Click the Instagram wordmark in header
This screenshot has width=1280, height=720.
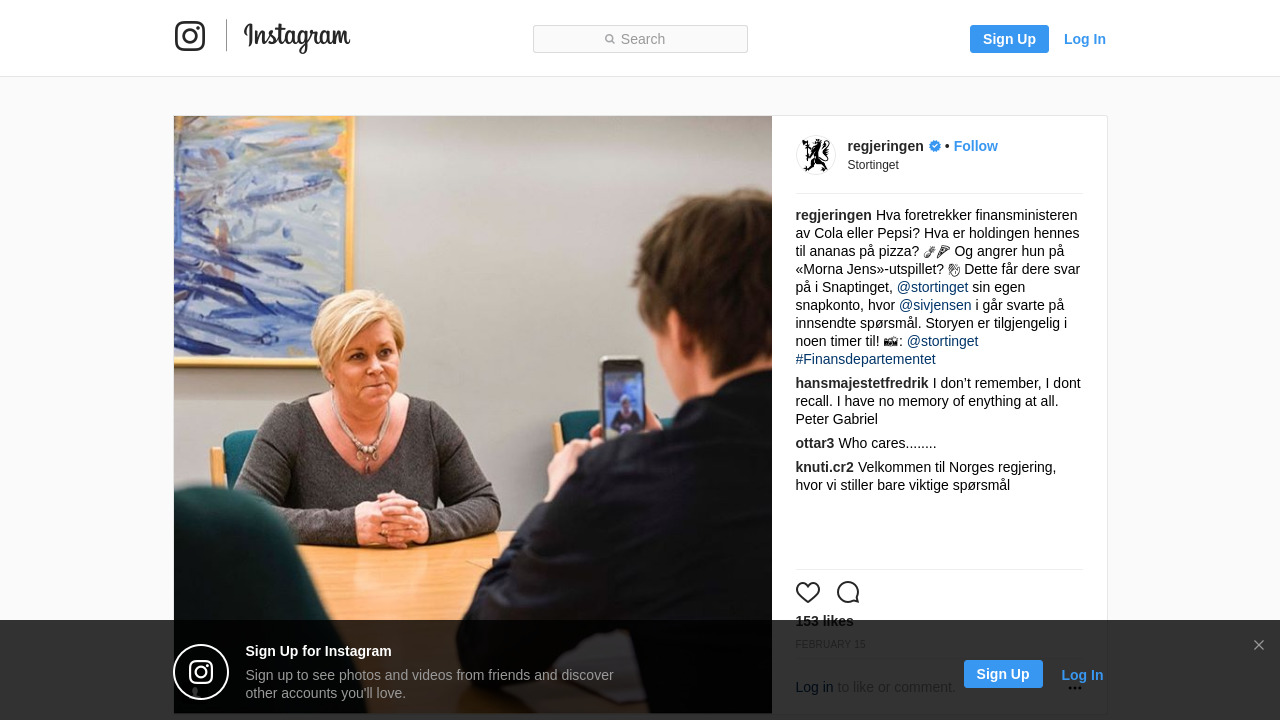click(x=297, y=38)
